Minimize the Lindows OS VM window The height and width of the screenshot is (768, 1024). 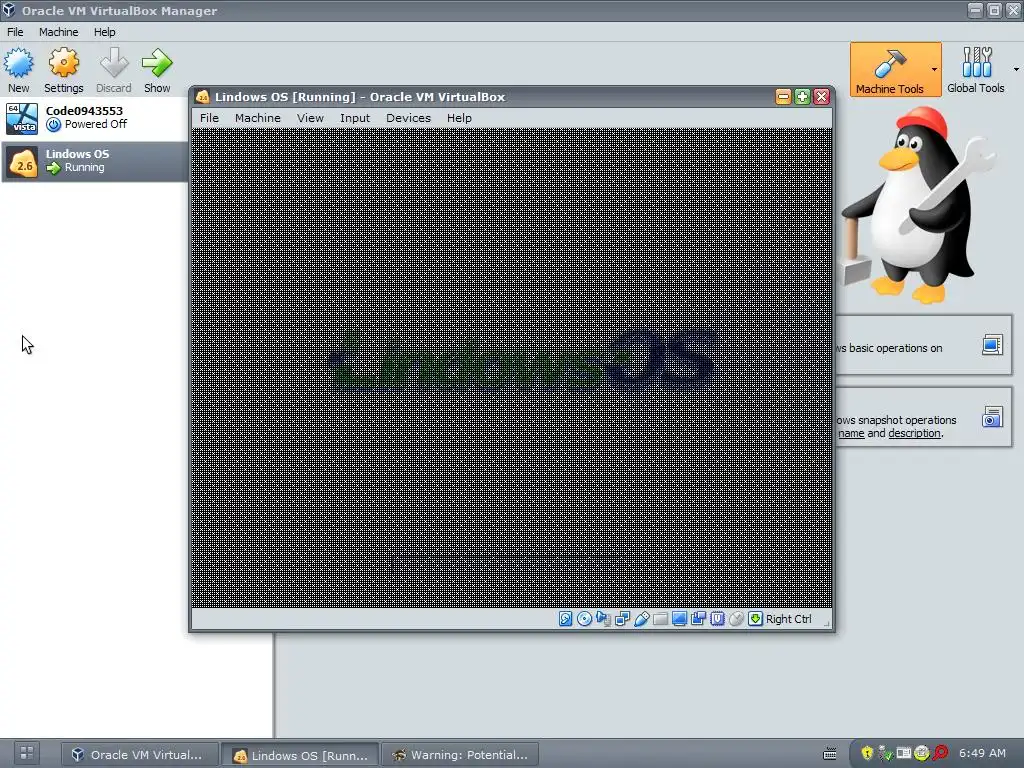783,97
